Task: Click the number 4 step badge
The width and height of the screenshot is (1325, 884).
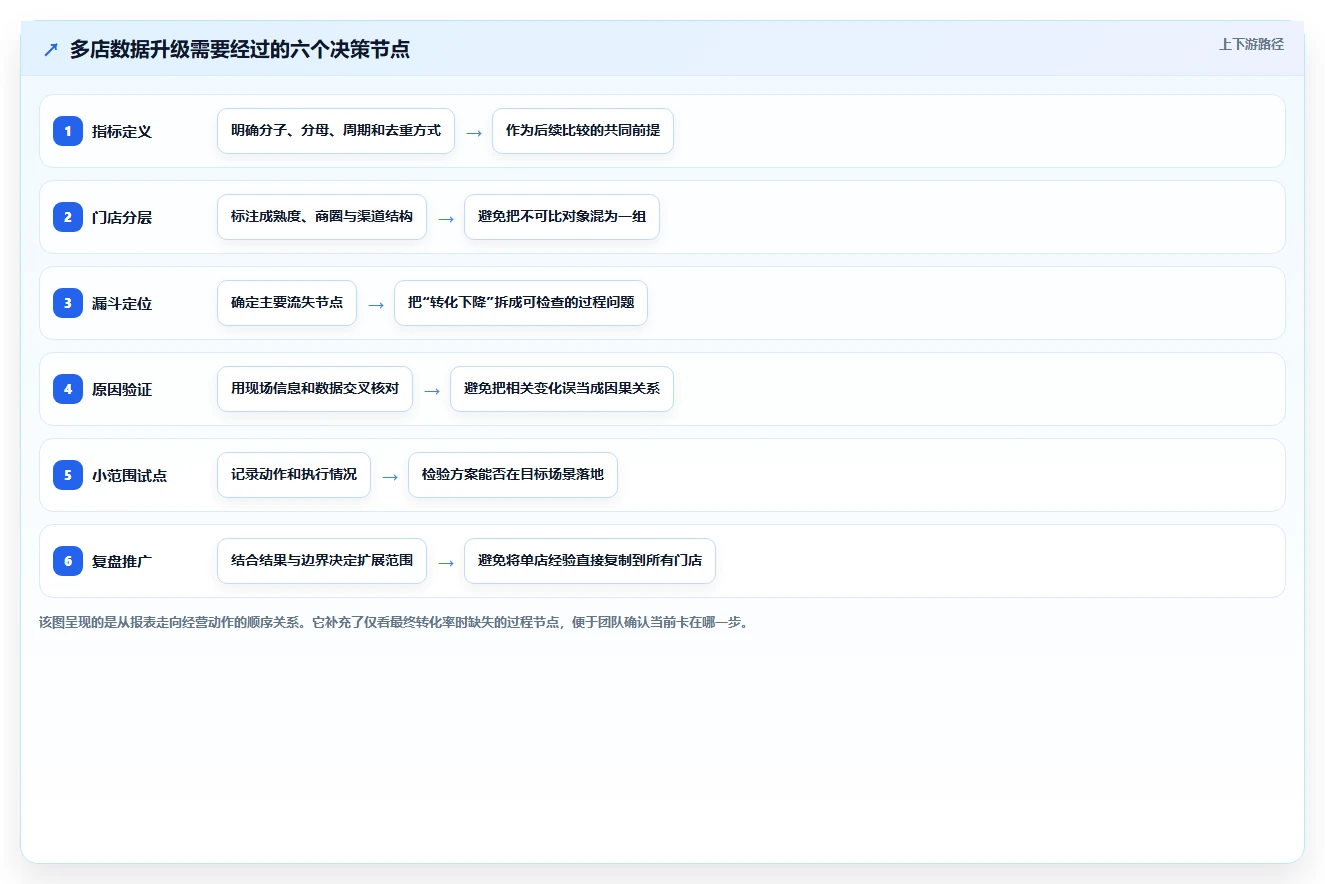Action: (68, 389)
